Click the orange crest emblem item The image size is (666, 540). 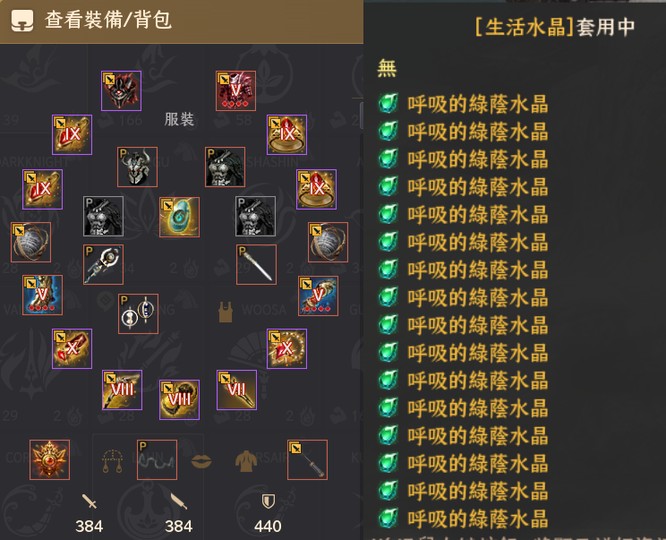[x=50, y=460]
